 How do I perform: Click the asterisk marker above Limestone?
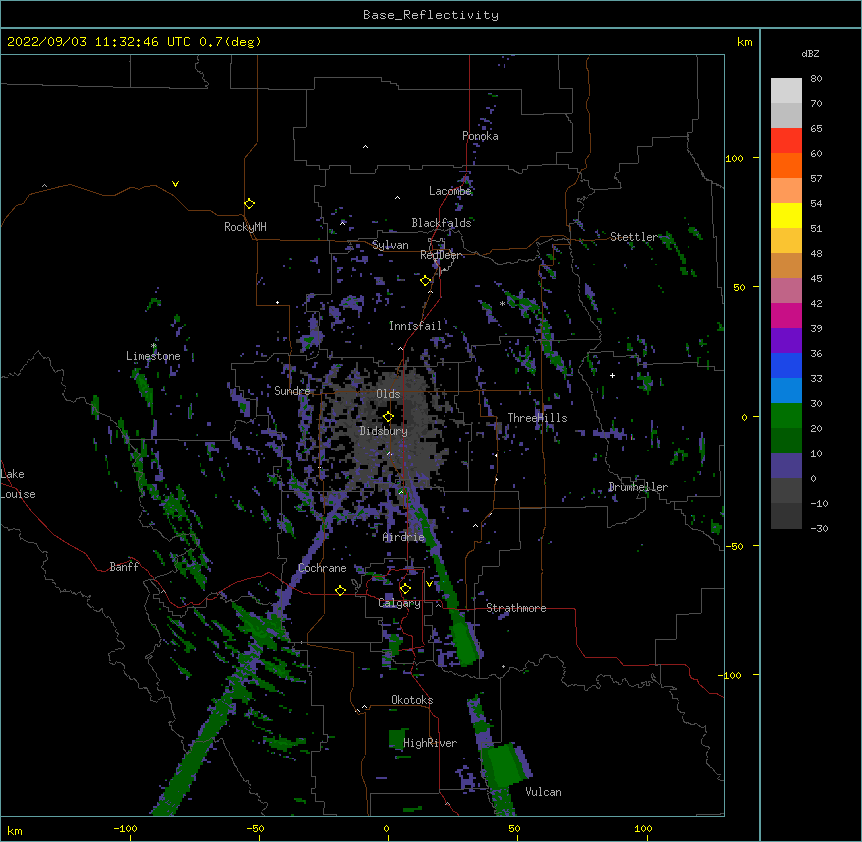[x=153, y=346]
